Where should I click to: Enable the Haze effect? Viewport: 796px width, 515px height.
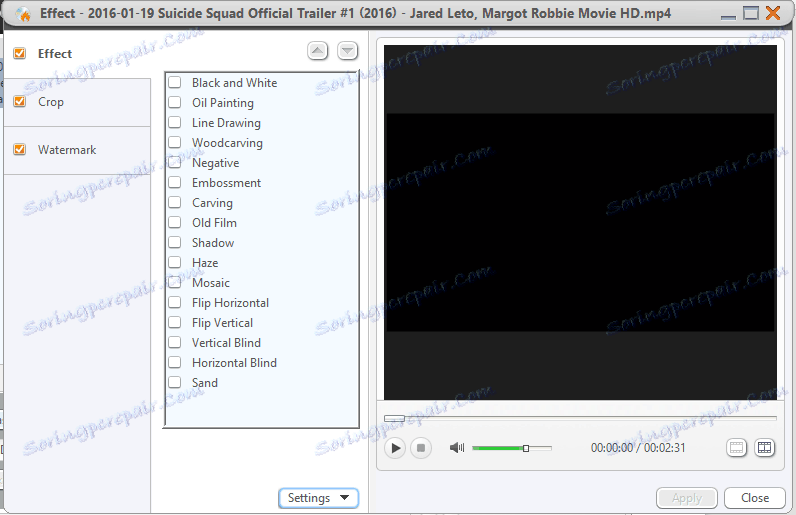[175, 263]
